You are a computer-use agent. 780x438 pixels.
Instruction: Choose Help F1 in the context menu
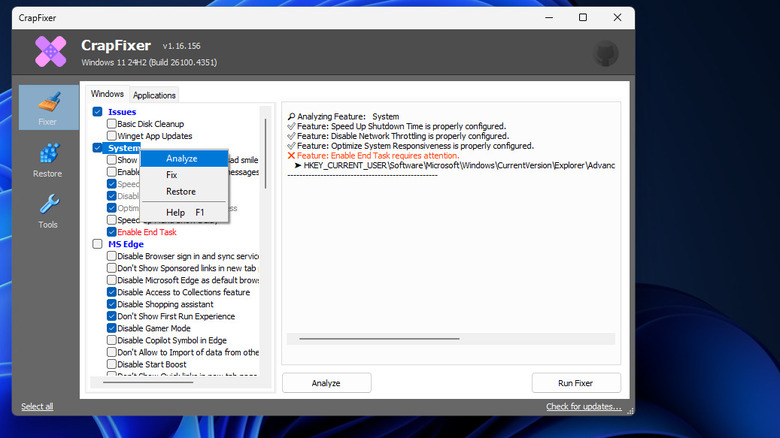[x=184, y=213]
